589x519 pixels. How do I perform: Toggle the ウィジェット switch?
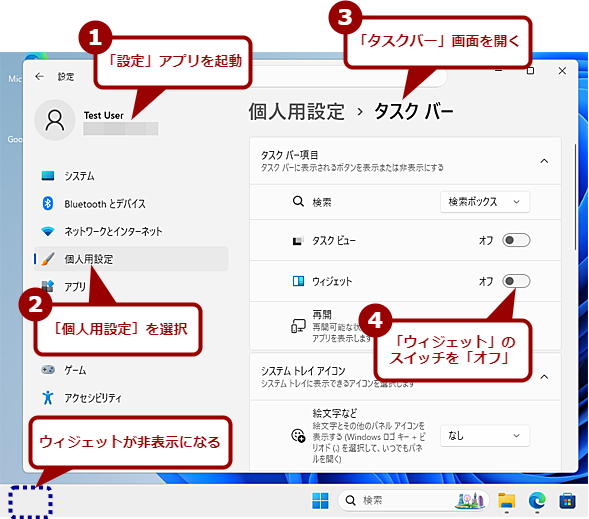[516, 281]
